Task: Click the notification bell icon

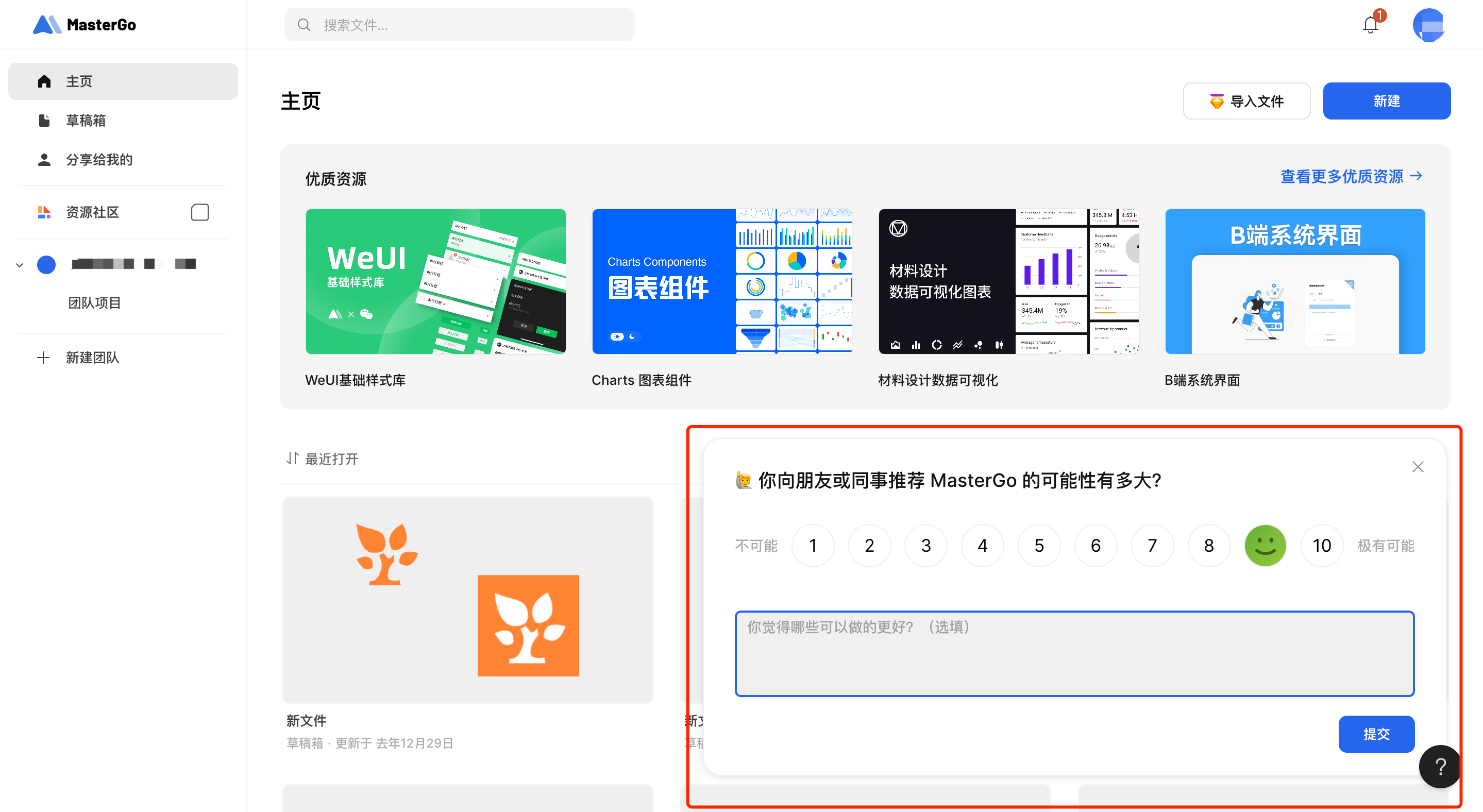Action: (x=1370, y=25)
